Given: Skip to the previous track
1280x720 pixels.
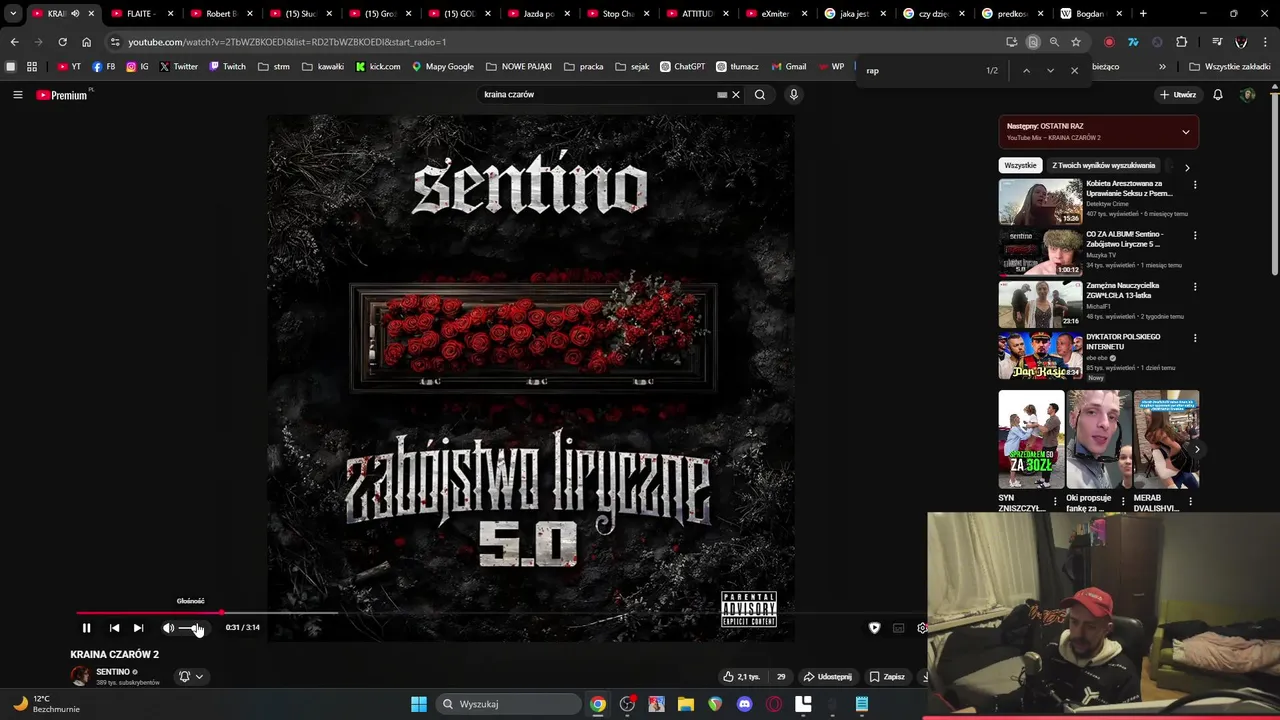Looking at the screenshot, I should [114, 628].
